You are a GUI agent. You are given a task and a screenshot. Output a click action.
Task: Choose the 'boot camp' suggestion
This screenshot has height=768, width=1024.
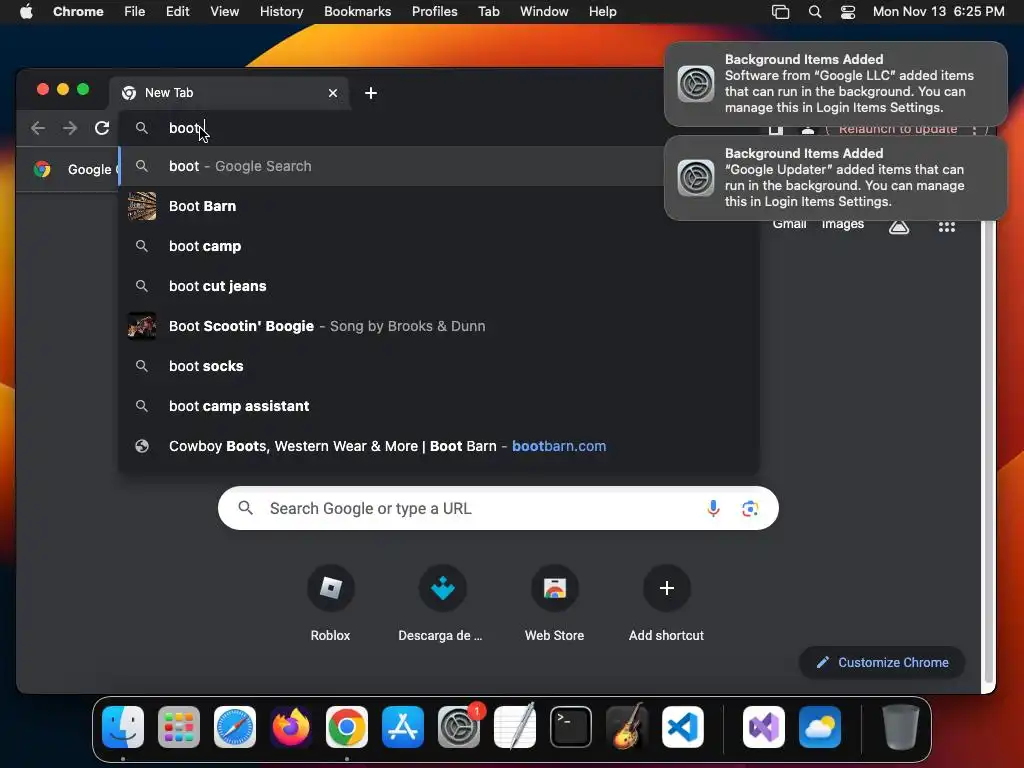click(x=439, y=246)
